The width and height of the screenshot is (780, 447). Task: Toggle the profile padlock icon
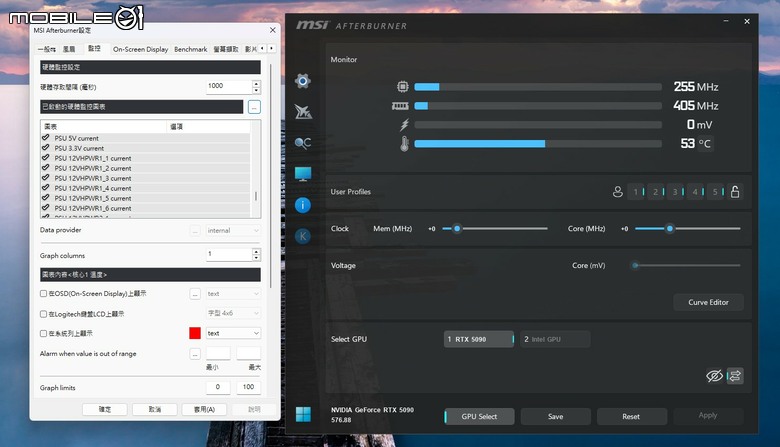735,192
